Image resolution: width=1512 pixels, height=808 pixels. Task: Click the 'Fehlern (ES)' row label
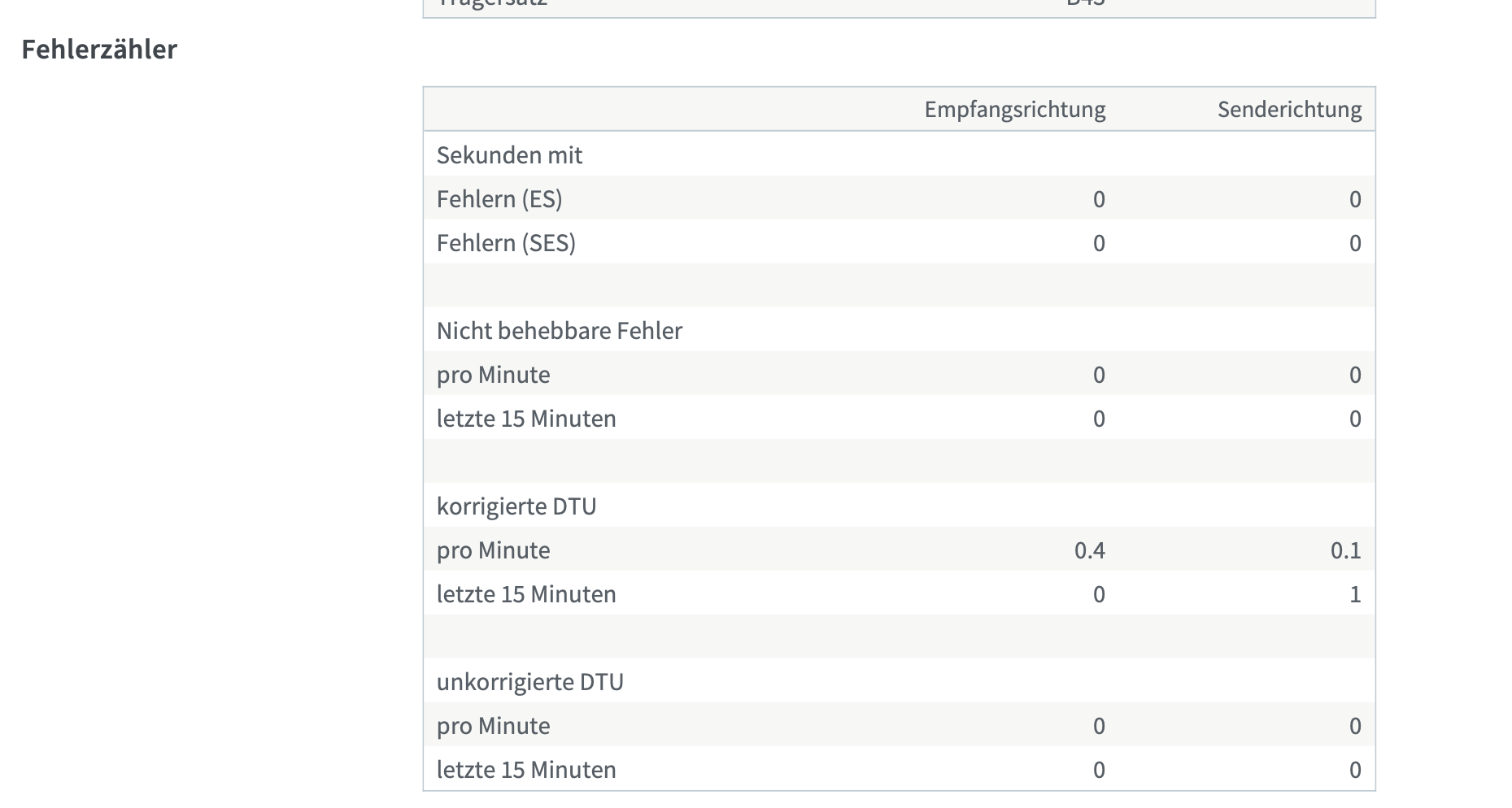tap(499, 199)
